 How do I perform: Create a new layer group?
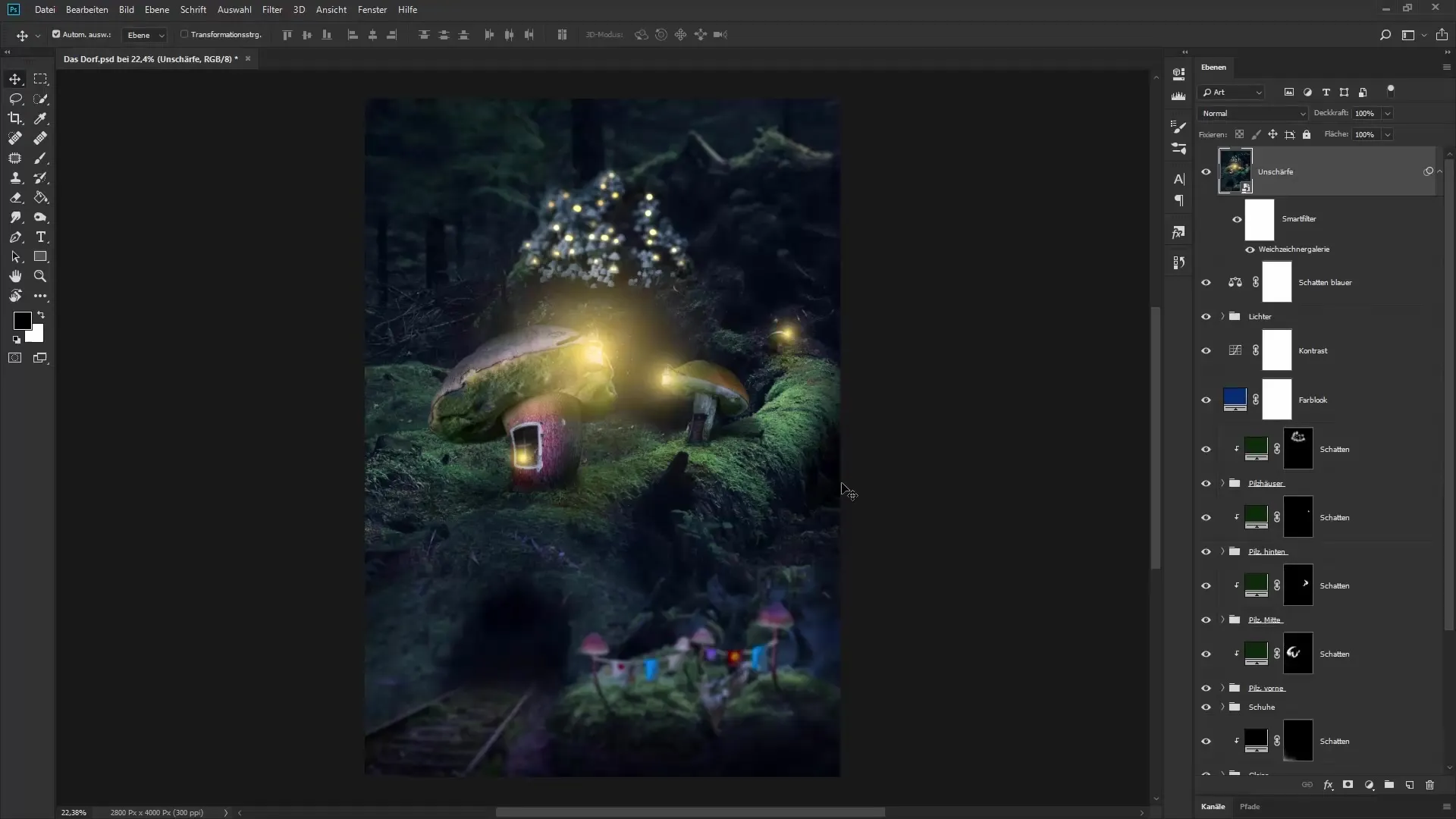tap(1389, 785)
